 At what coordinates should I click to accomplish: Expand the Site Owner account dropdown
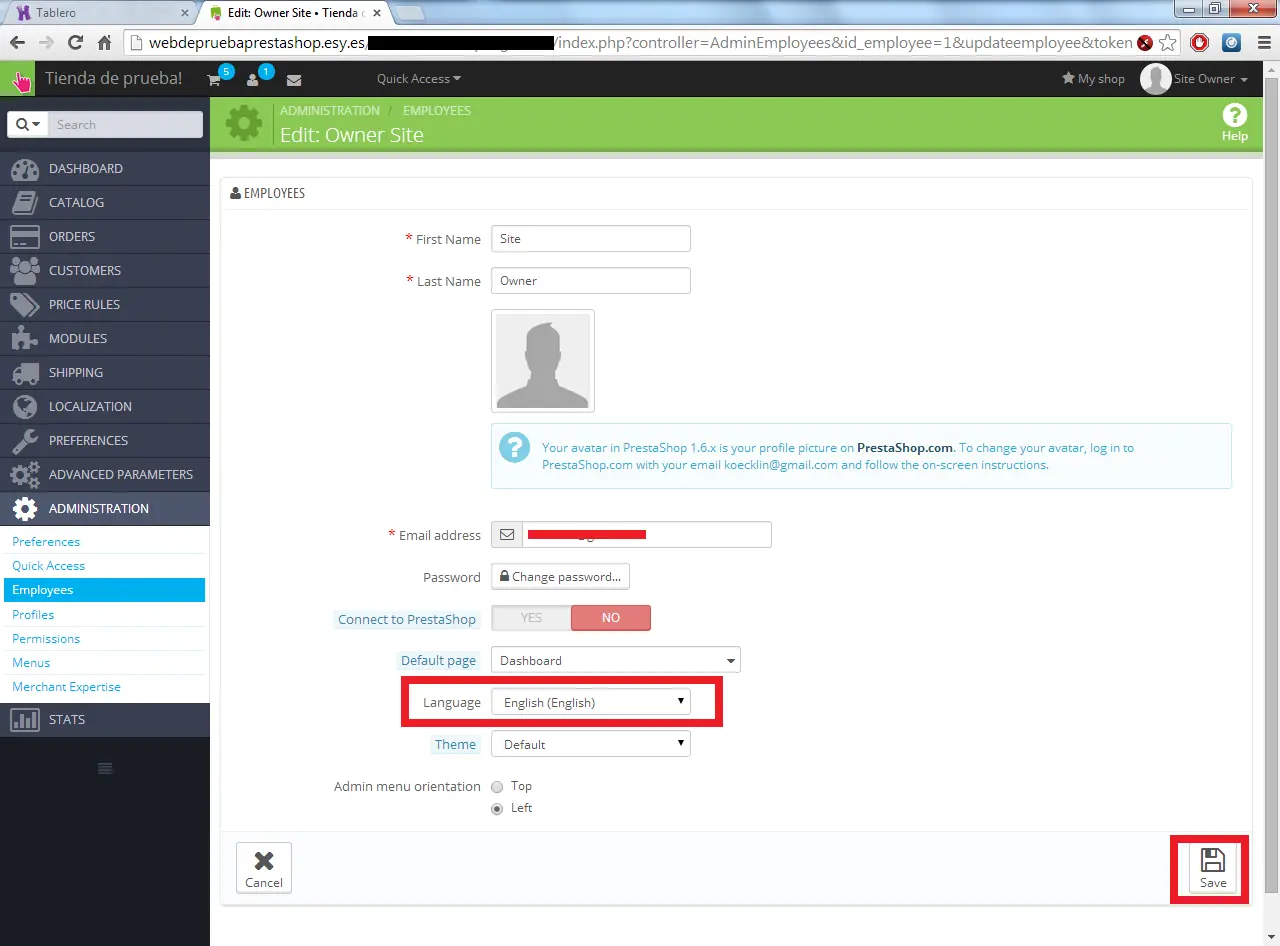click(1211, 79)
